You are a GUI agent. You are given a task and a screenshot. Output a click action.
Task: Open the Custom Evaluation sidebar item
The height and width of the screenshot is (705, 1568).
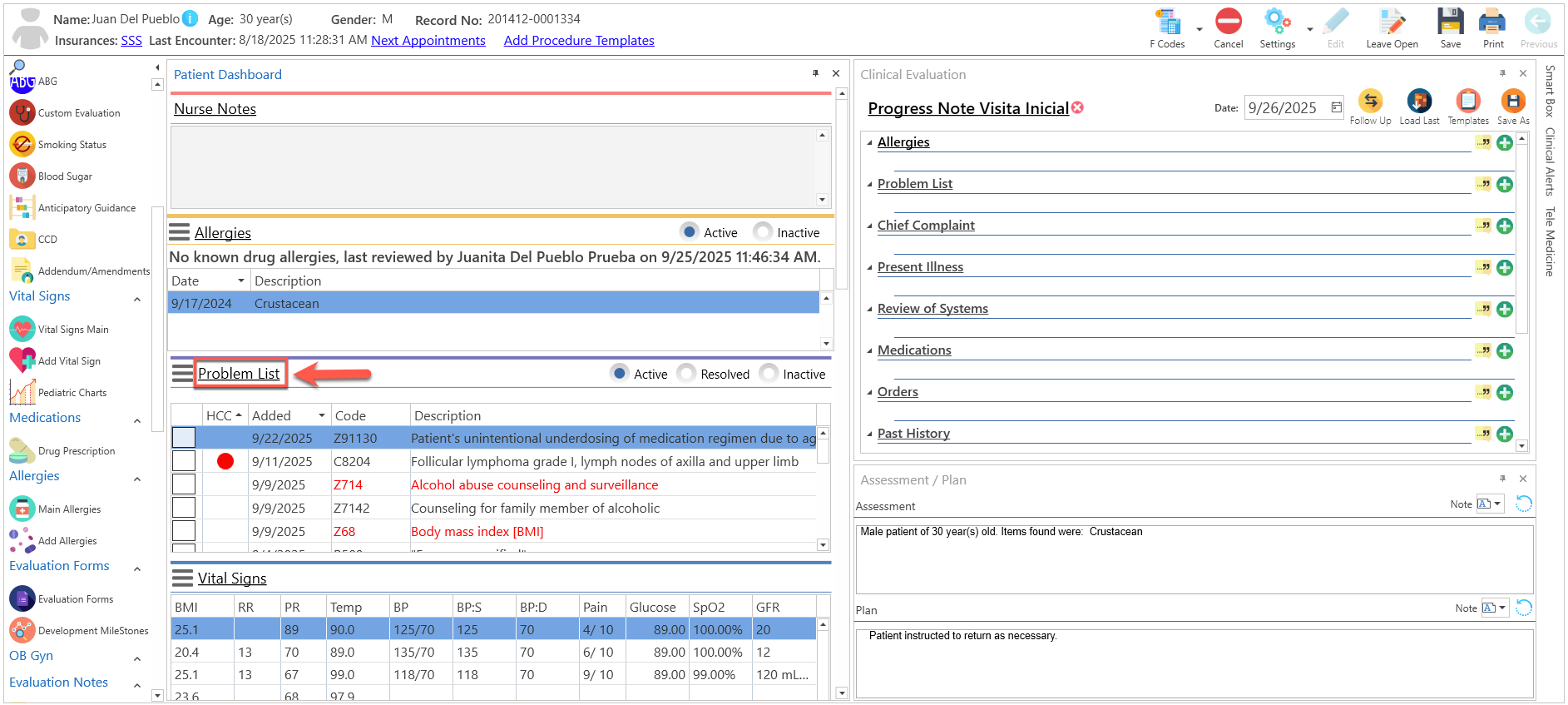coord(65,112)
